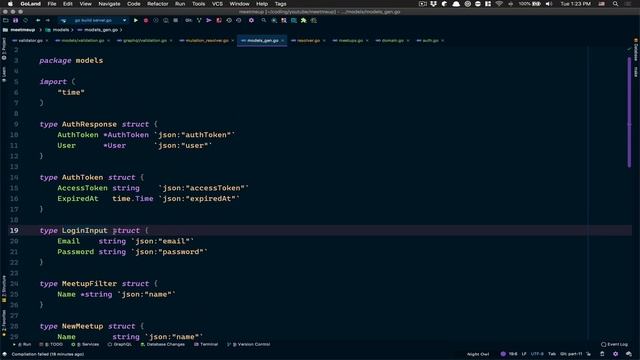
Task: Click the Password string field line
Action: 132,252
